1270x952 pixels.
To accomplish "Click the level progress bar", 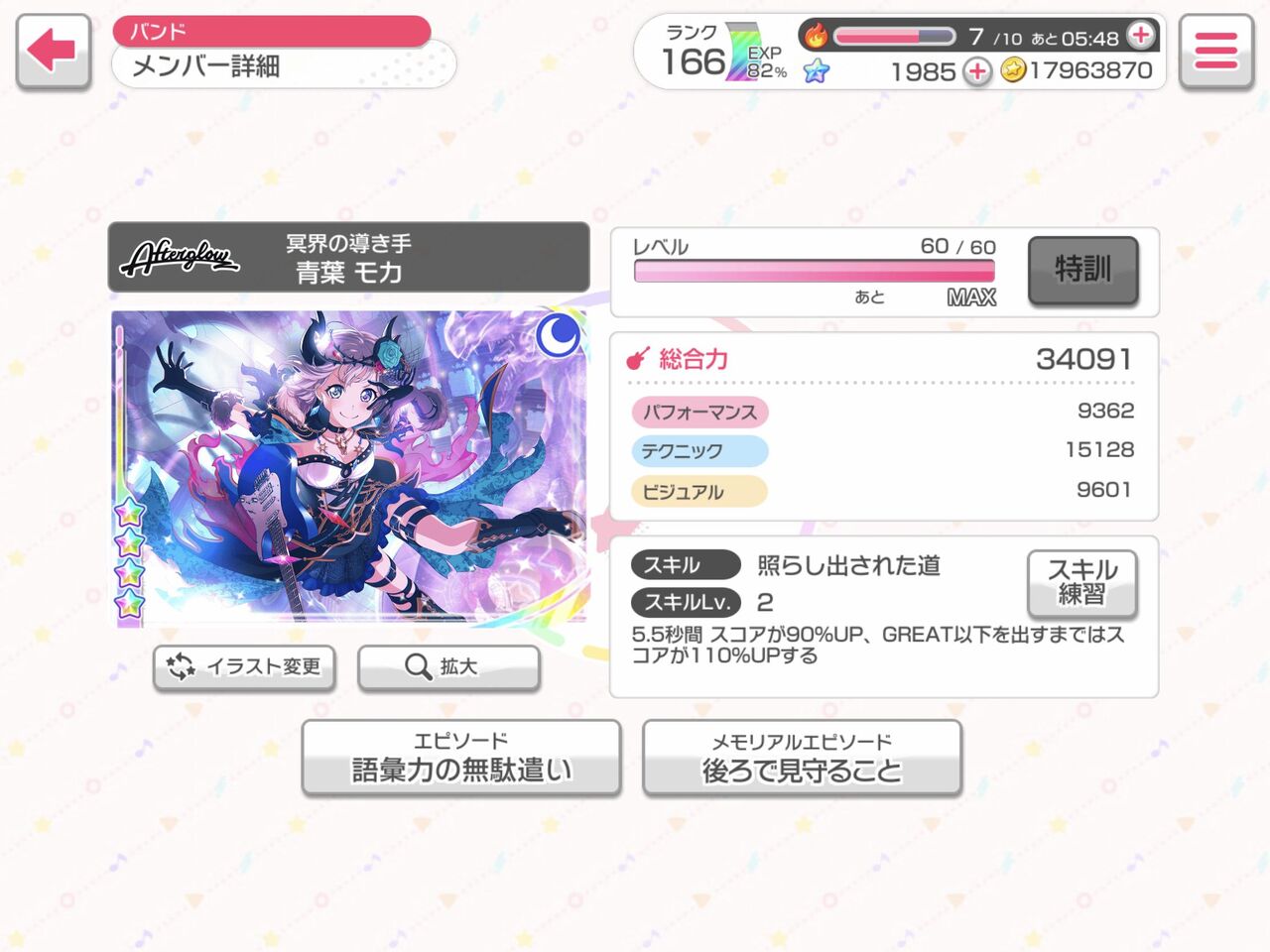I will [x=815, y=272].
